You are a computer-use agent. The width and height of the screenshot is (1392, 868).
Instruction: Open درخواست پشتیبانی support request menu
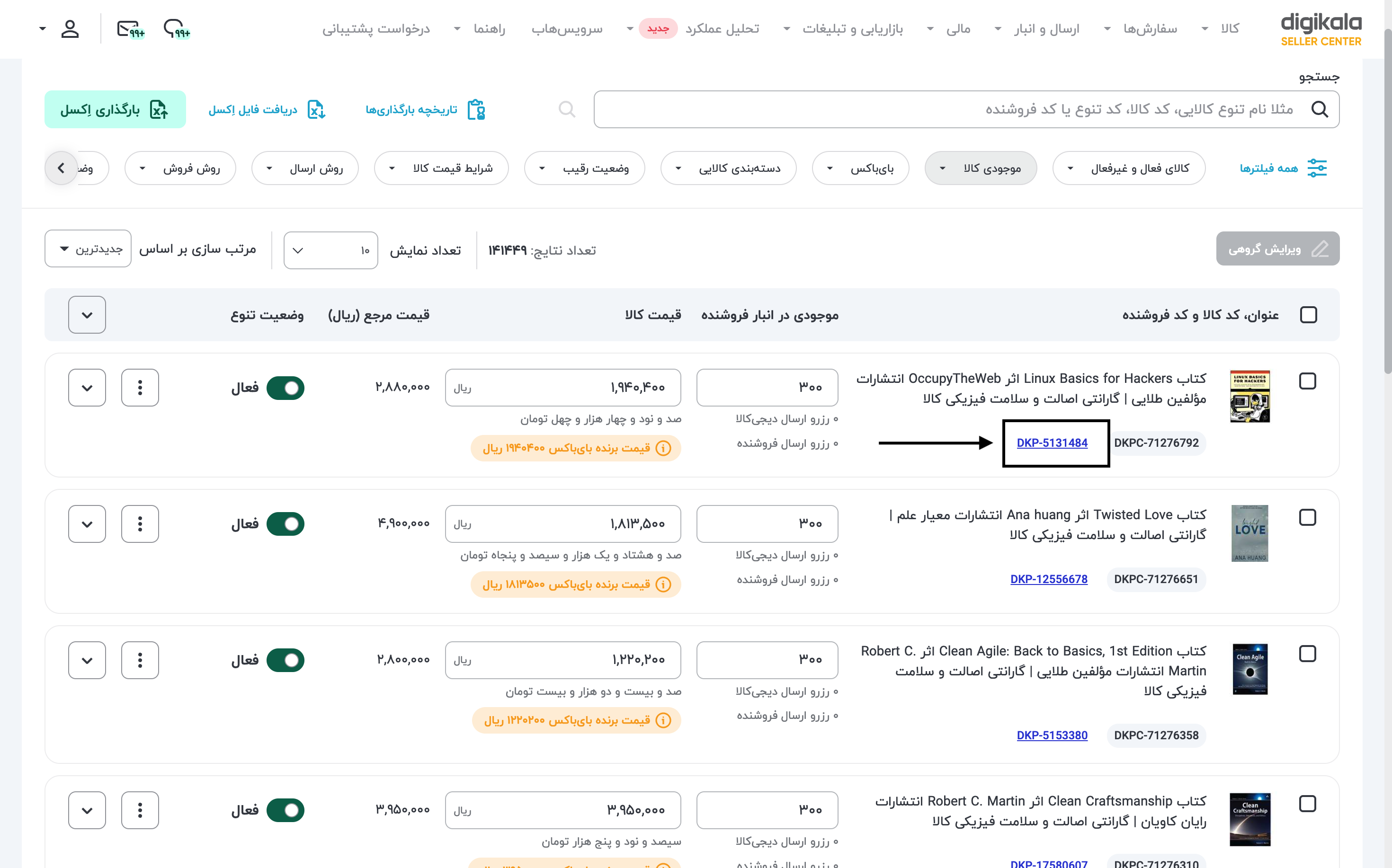pos(375,29)
